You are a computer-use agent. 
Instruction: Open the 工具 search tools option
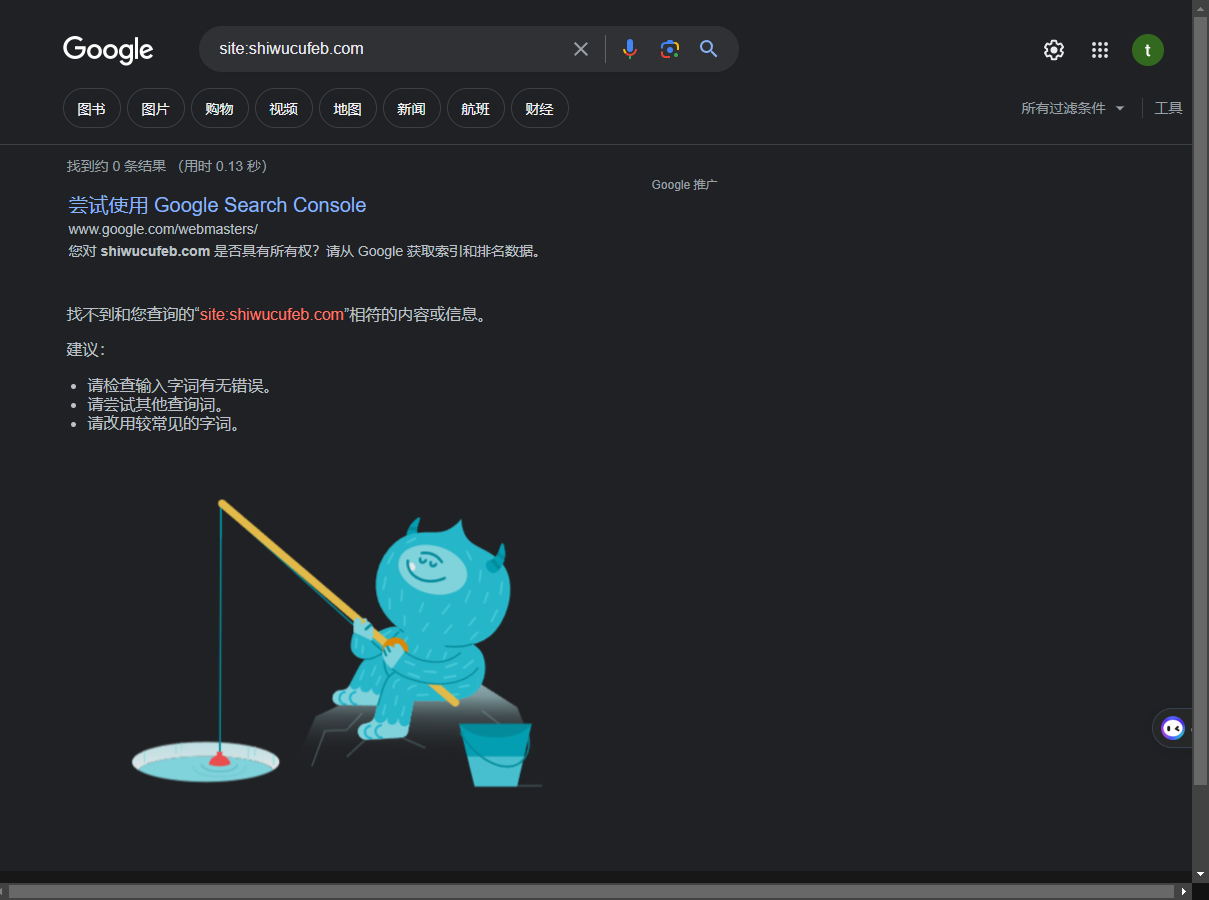click(1168, 108)
